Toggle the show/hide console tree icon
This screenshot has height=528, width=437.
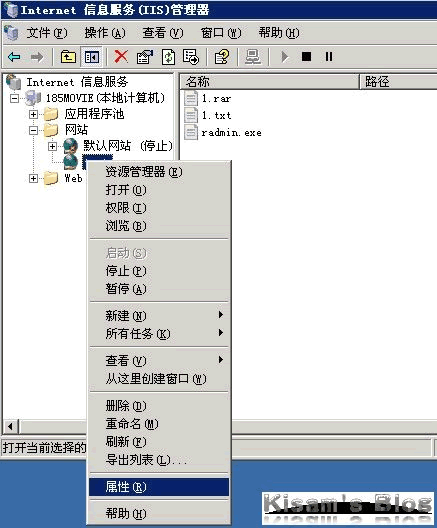pos(92,57)
